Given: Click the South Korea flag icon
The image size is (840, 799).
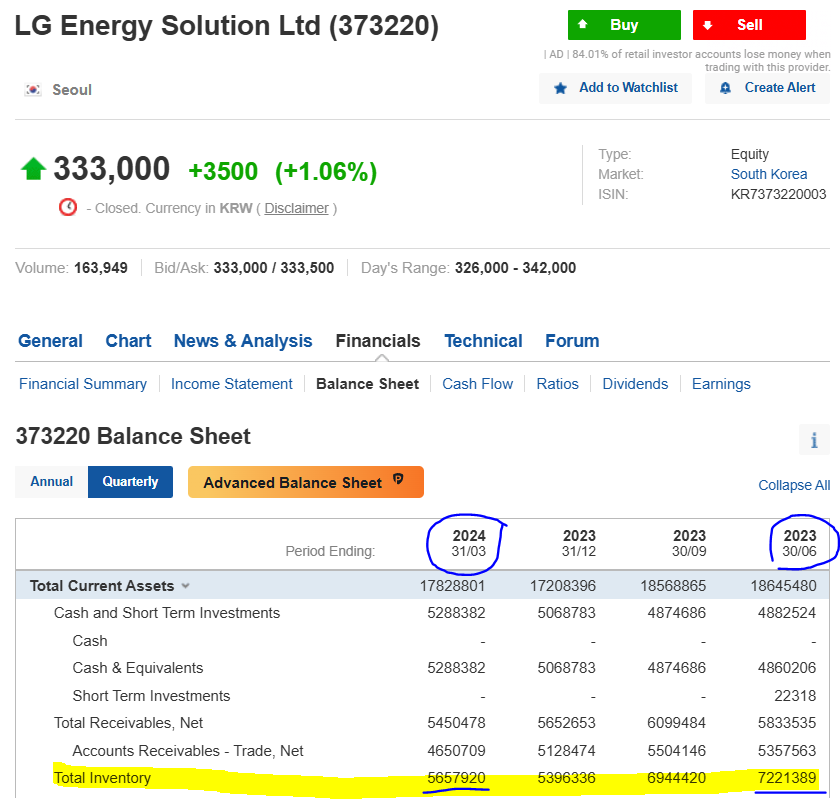Looking at the screenshot, I should [33, 89].
